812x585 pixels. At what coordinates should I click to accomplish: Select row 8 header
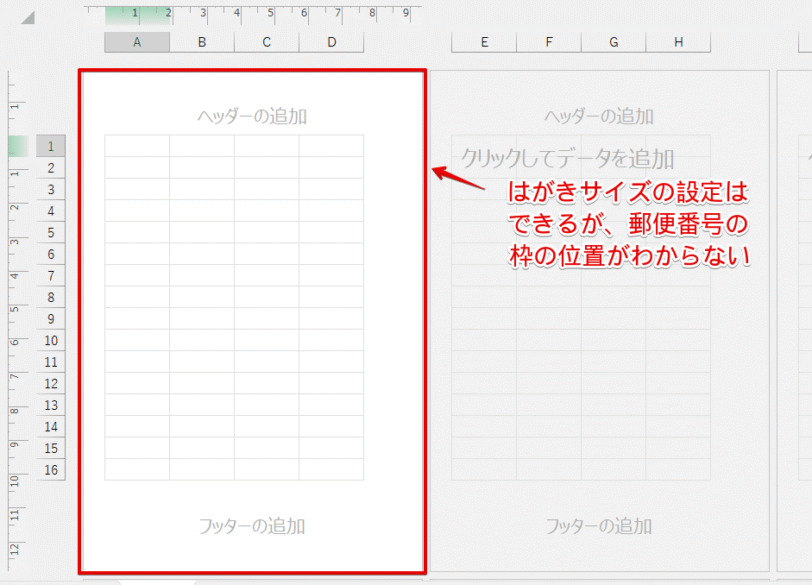pos(50,299)
